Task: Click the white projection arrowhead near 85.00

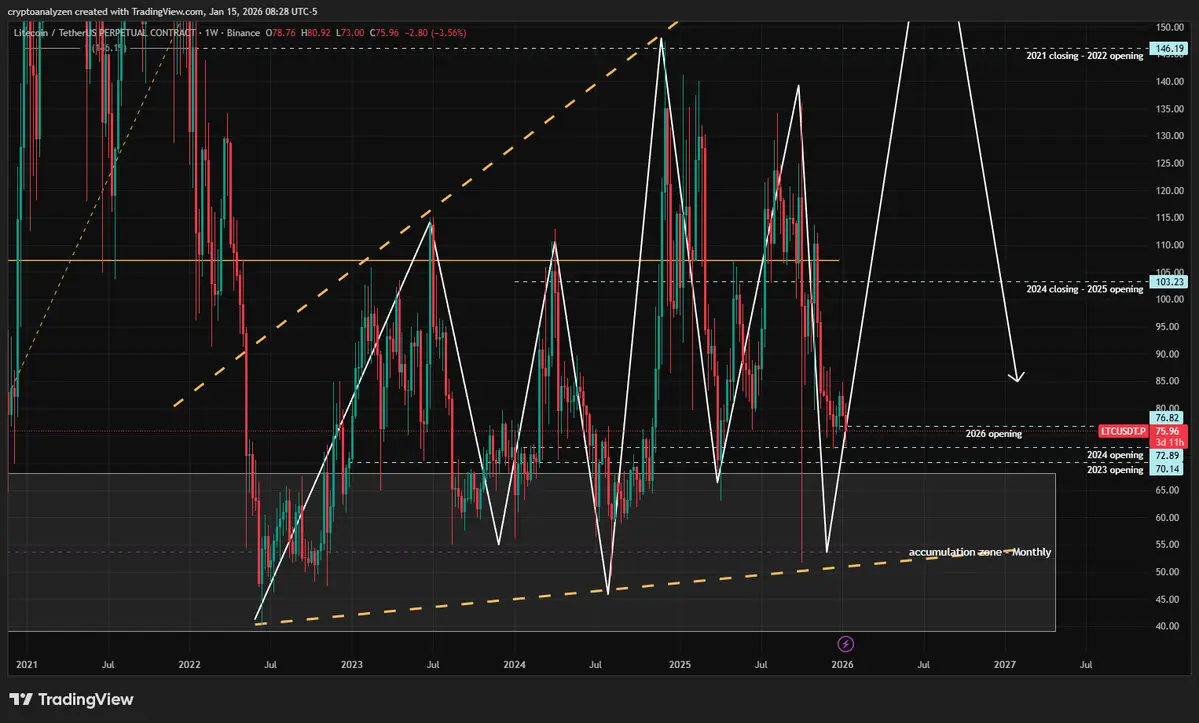Action: click(x=1016, y=376)
